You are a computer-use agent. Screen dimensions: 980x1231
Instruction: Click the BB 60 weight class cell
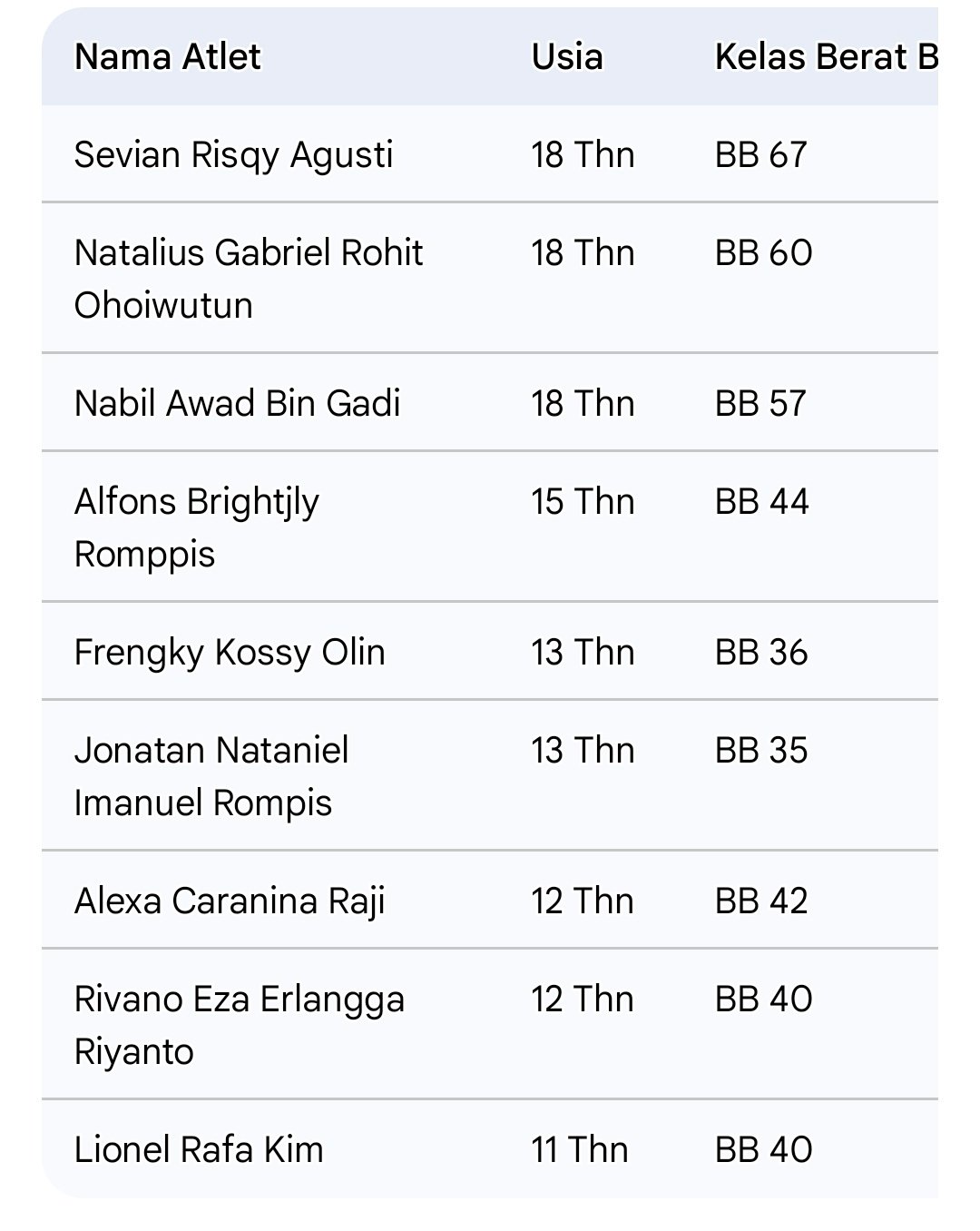[x=763, y=253]
